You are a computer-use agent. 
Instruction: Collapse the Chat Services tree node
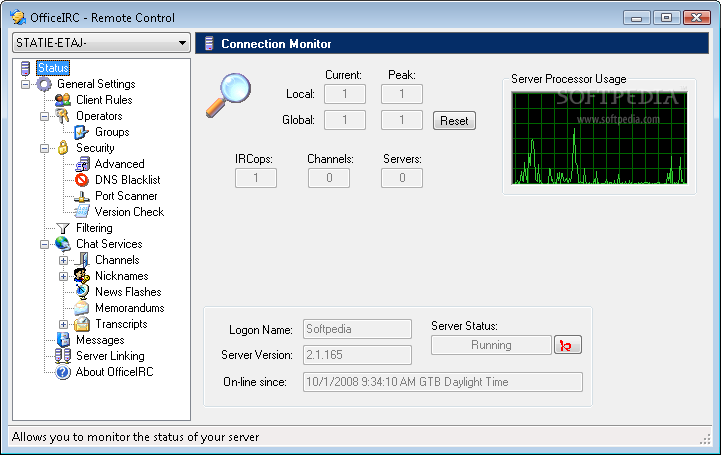click(x=44, y=245)
